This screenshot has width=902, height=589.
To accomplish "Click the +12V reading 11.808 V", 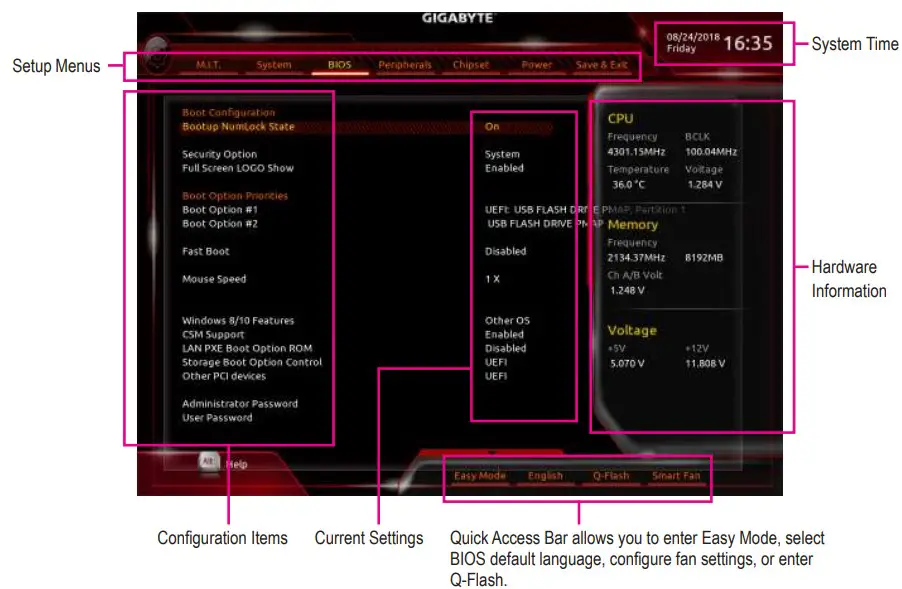I will pos(705,364).
